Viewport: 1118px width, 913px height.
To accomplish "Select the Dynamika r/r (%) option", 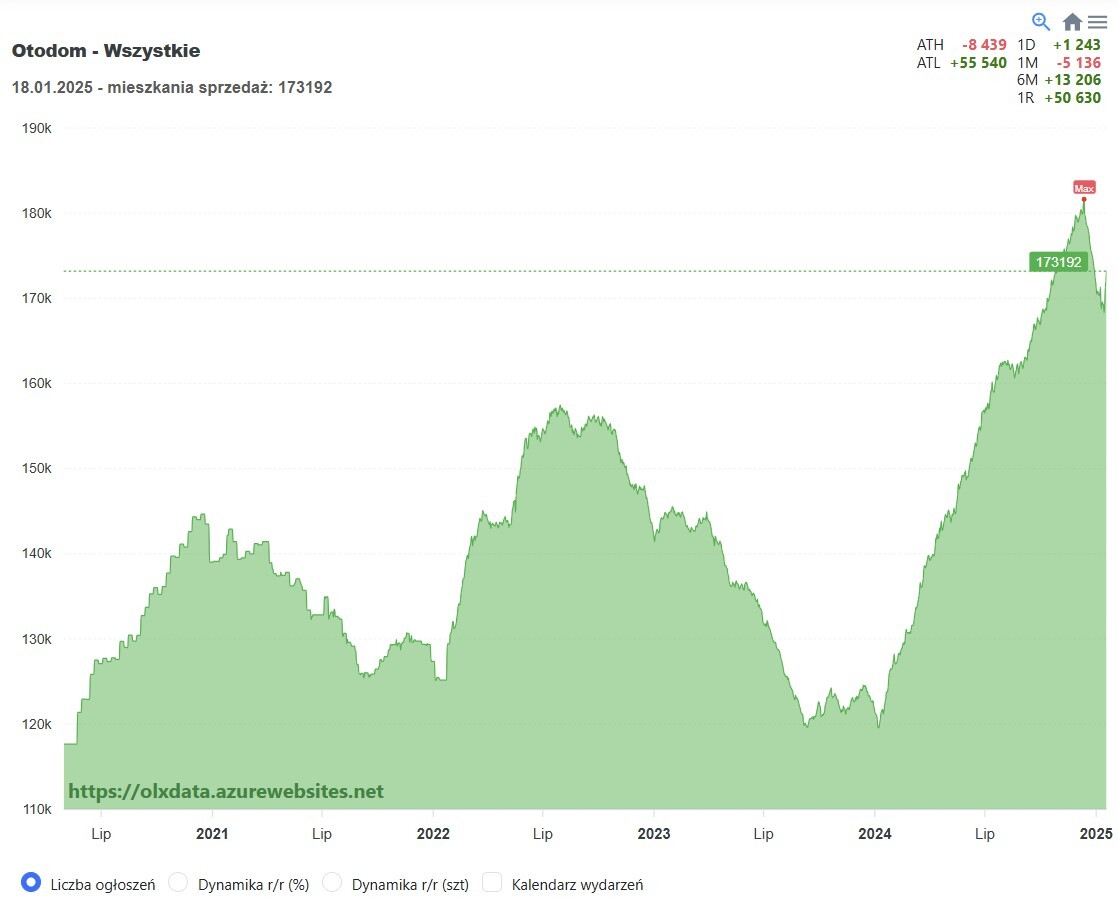I will click(178, 882).
